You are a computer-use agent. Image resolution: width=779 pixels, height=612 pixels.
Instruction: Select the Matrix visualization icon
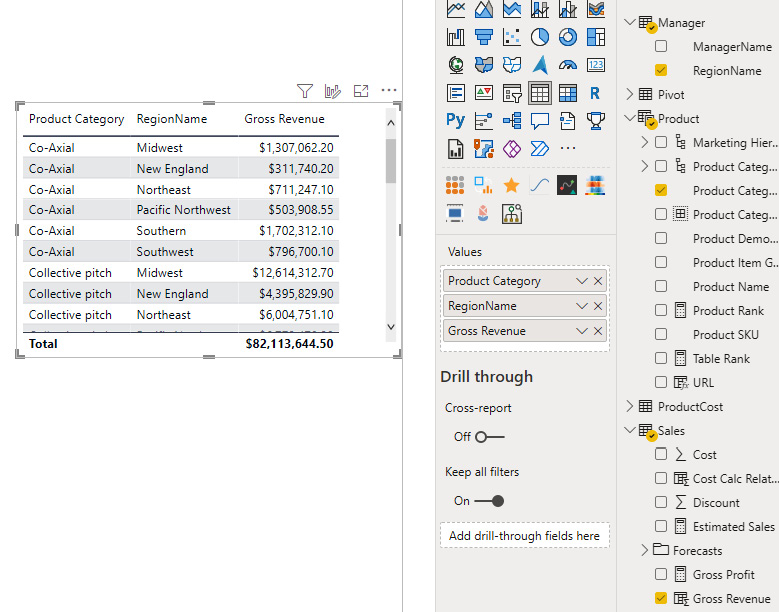point(568,93)
